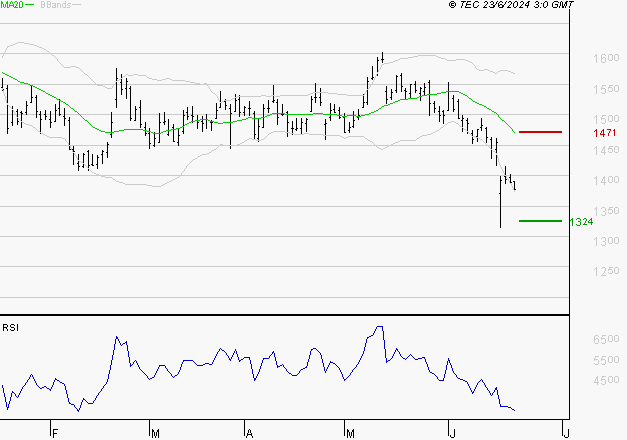Viewport: 627px width, 440px height.
Task: Click the 1500 price axis value
Action: point(606,119)
